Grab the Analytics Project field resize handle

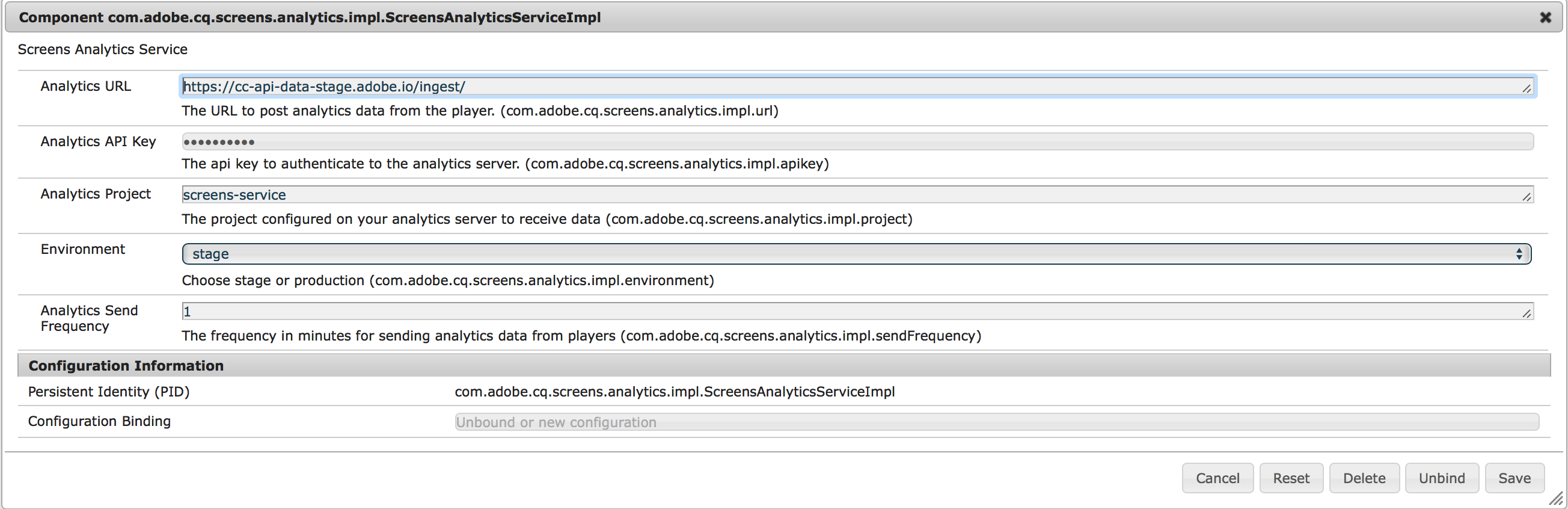click(x=1527, y=197)
